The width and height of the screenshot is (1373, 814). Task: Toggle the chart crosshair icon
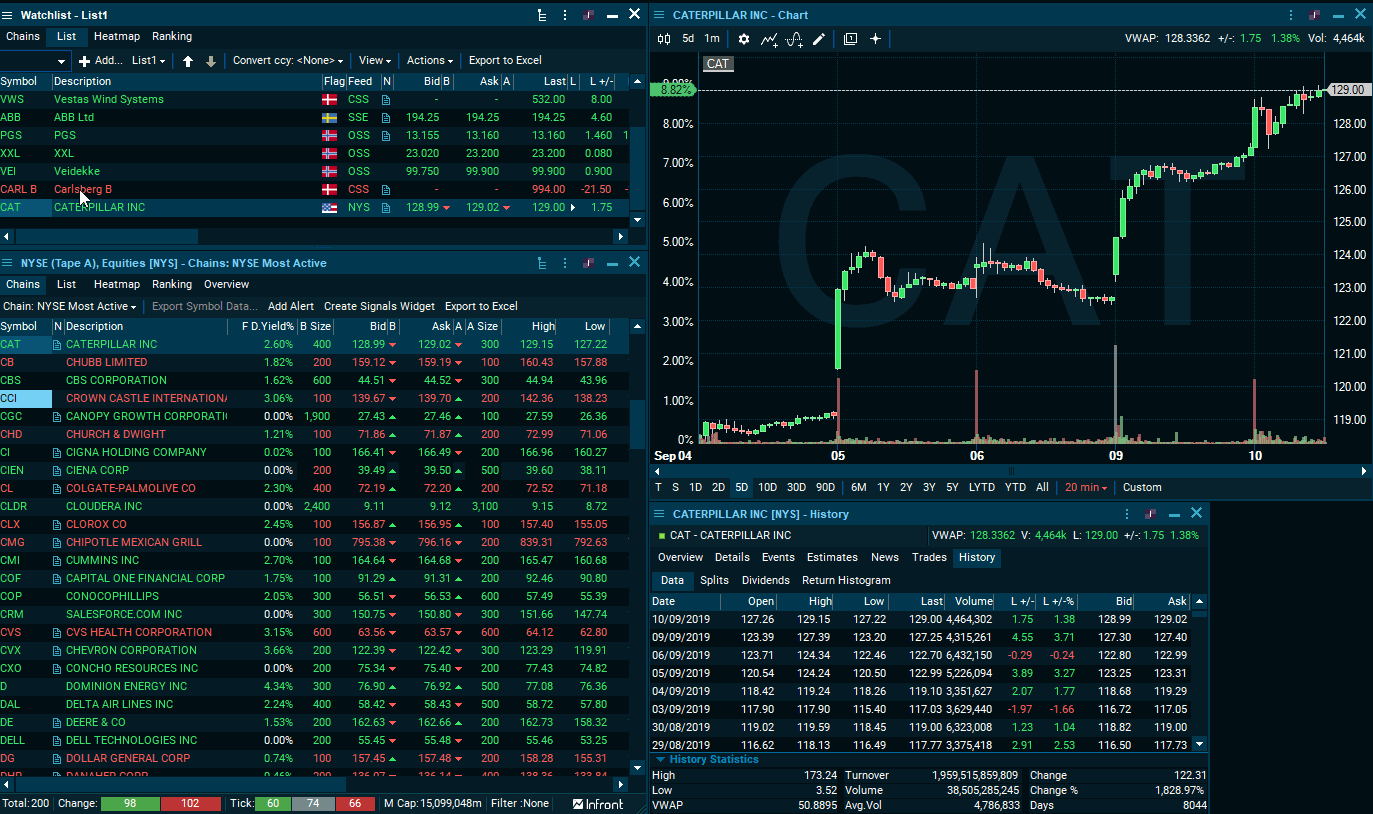click(x=875, y=39)
